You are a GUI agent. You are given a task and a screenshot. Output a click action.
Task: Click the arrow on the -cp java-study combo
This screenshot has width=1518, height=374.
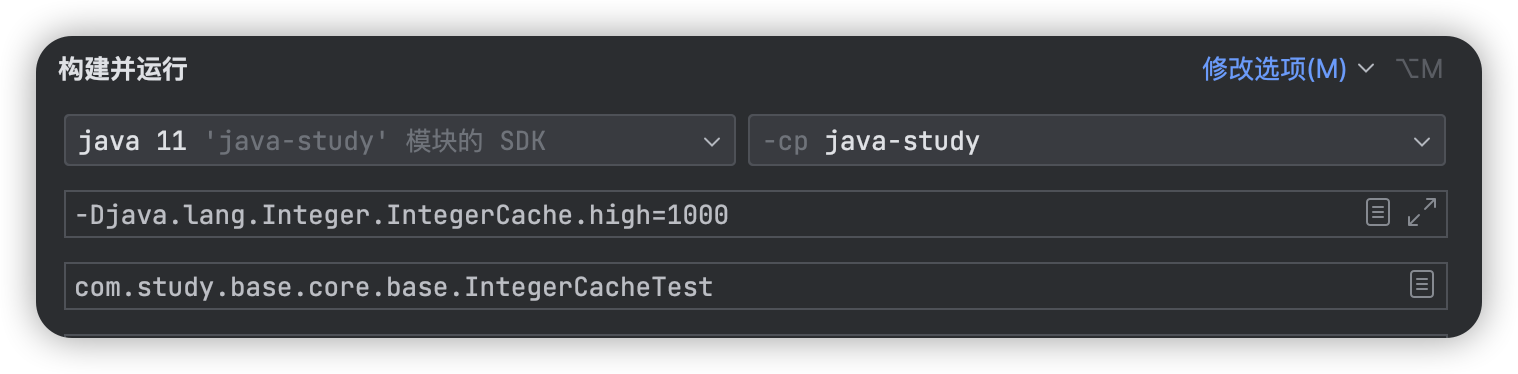(1422, 142)
